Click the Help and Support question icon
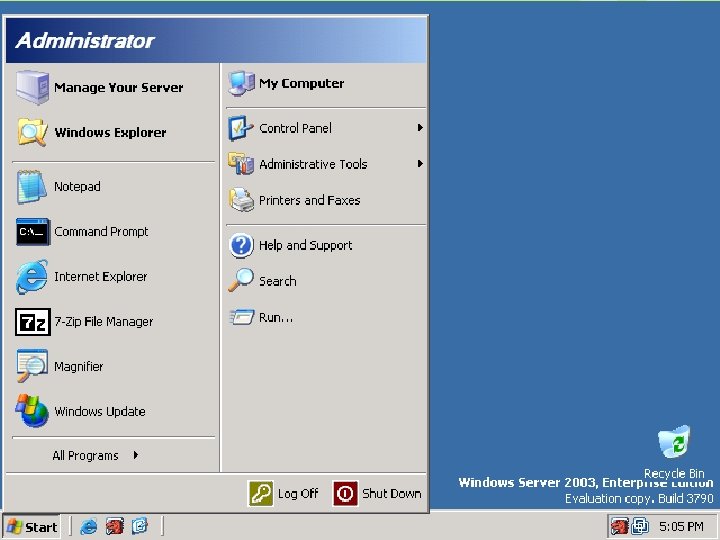Viewport: 720px width, 540px height. click(241, 245)
